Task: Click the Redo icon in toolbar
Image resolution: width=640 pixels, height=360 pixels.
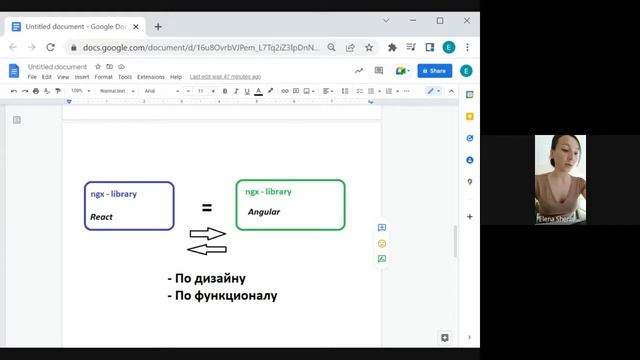Action: [25, 91]
